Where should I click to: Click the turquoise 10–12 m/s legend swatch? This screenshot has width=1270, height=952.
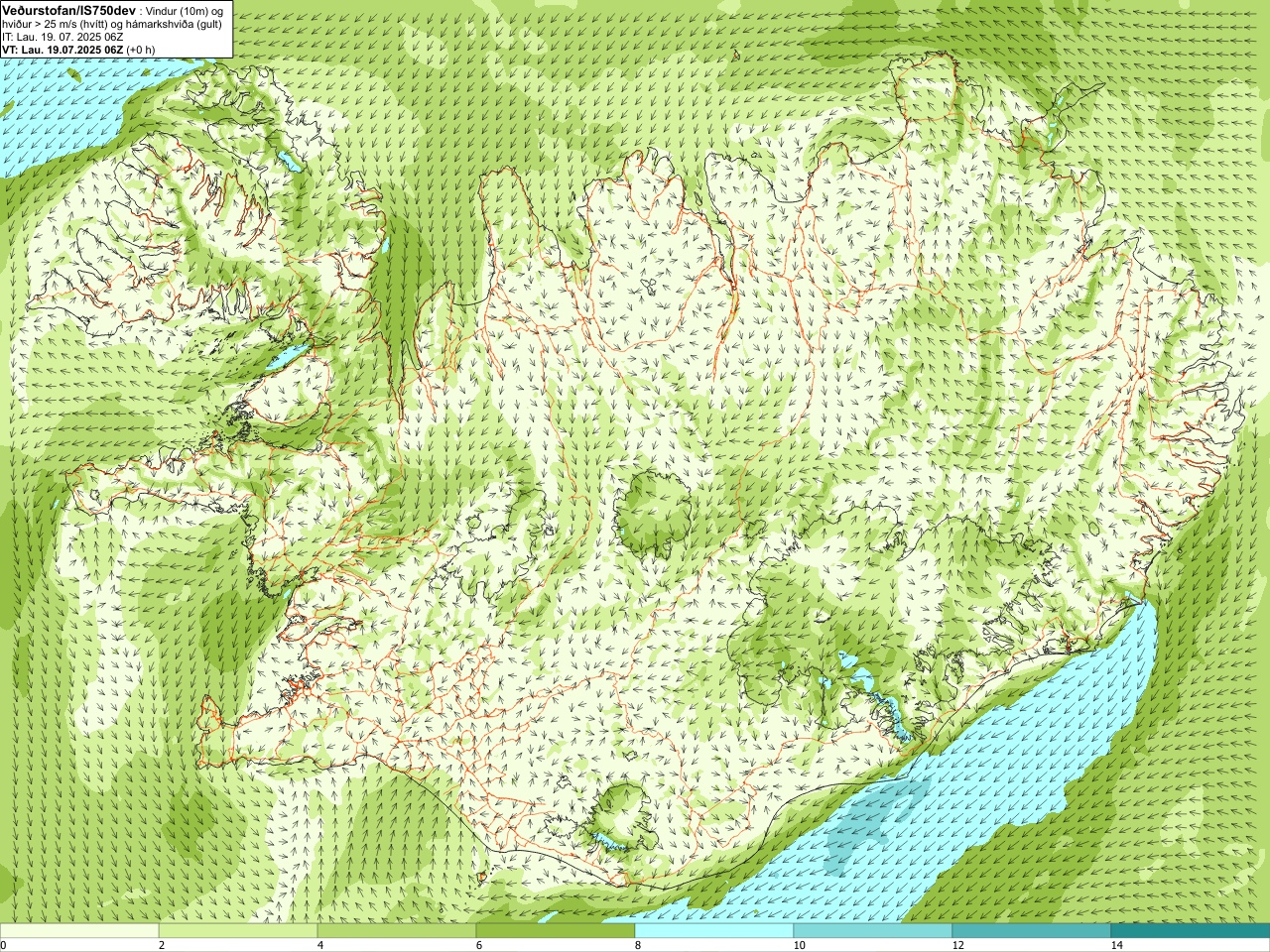pos(873,931)
